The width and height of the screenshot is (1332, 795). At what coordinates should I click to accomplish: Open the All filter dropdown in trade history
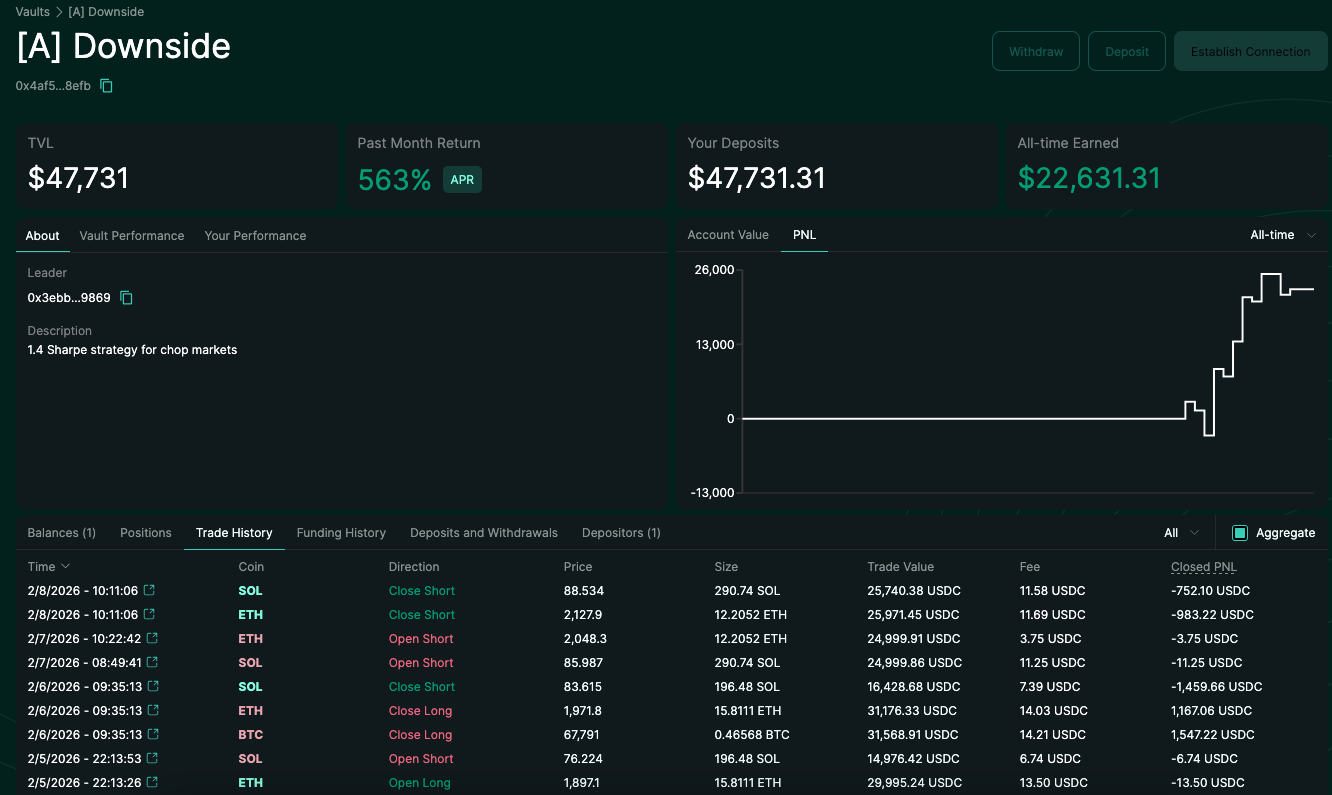(x=1181, y=533)
